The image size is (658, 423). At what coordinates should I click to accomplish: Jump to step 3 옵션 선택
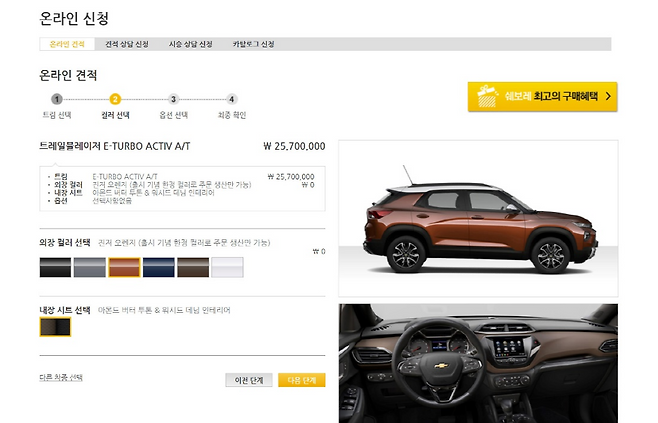click(173, 99)
